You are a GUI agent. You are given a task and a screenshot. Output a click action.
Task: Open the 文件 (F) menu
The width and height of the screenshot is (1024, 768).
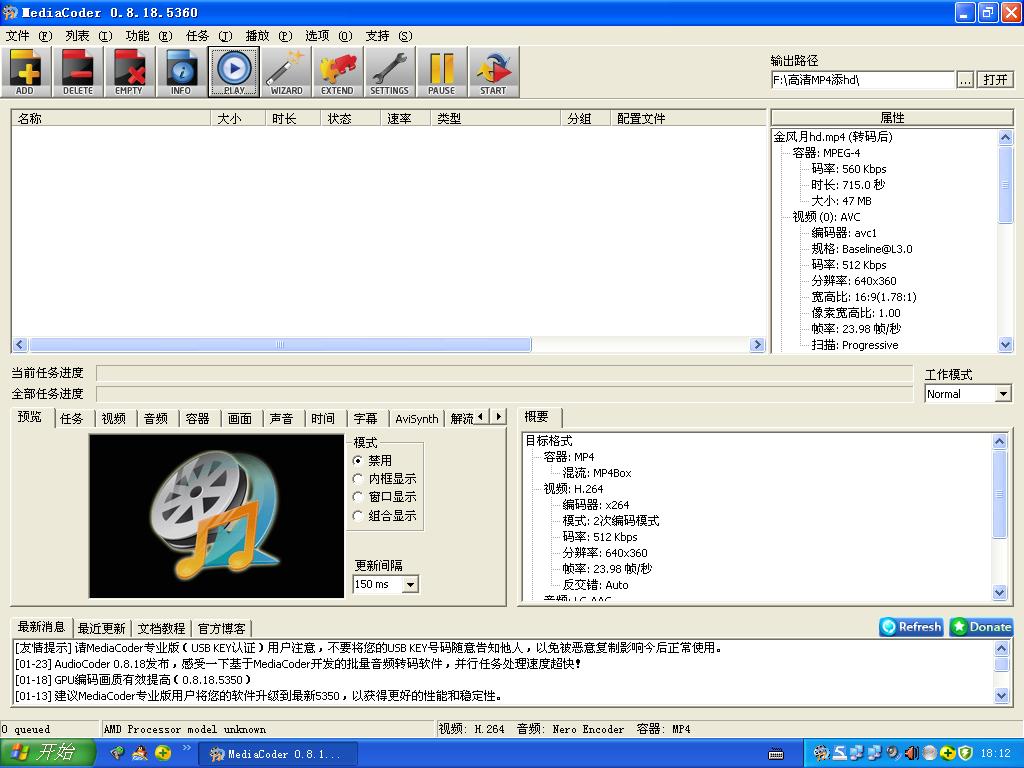pos(29,36)
